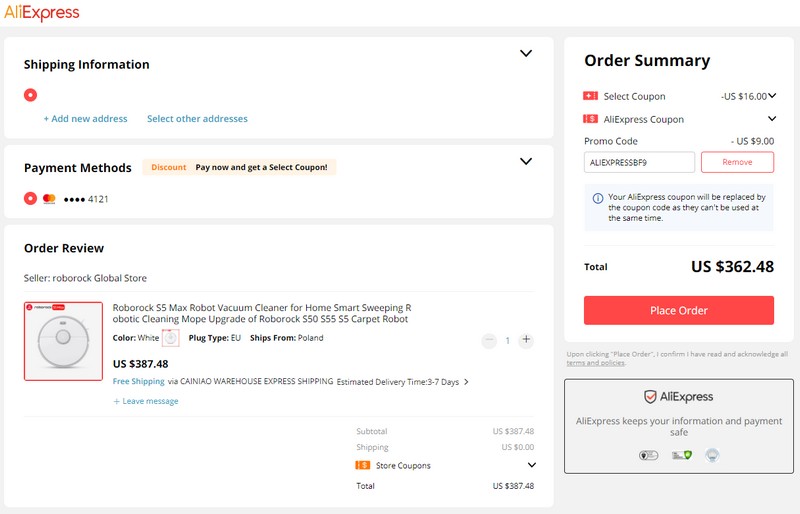The width and height of the screenshot is (800, 514).
Task: Click the green shield security badge icon
Action: point(682,455)
